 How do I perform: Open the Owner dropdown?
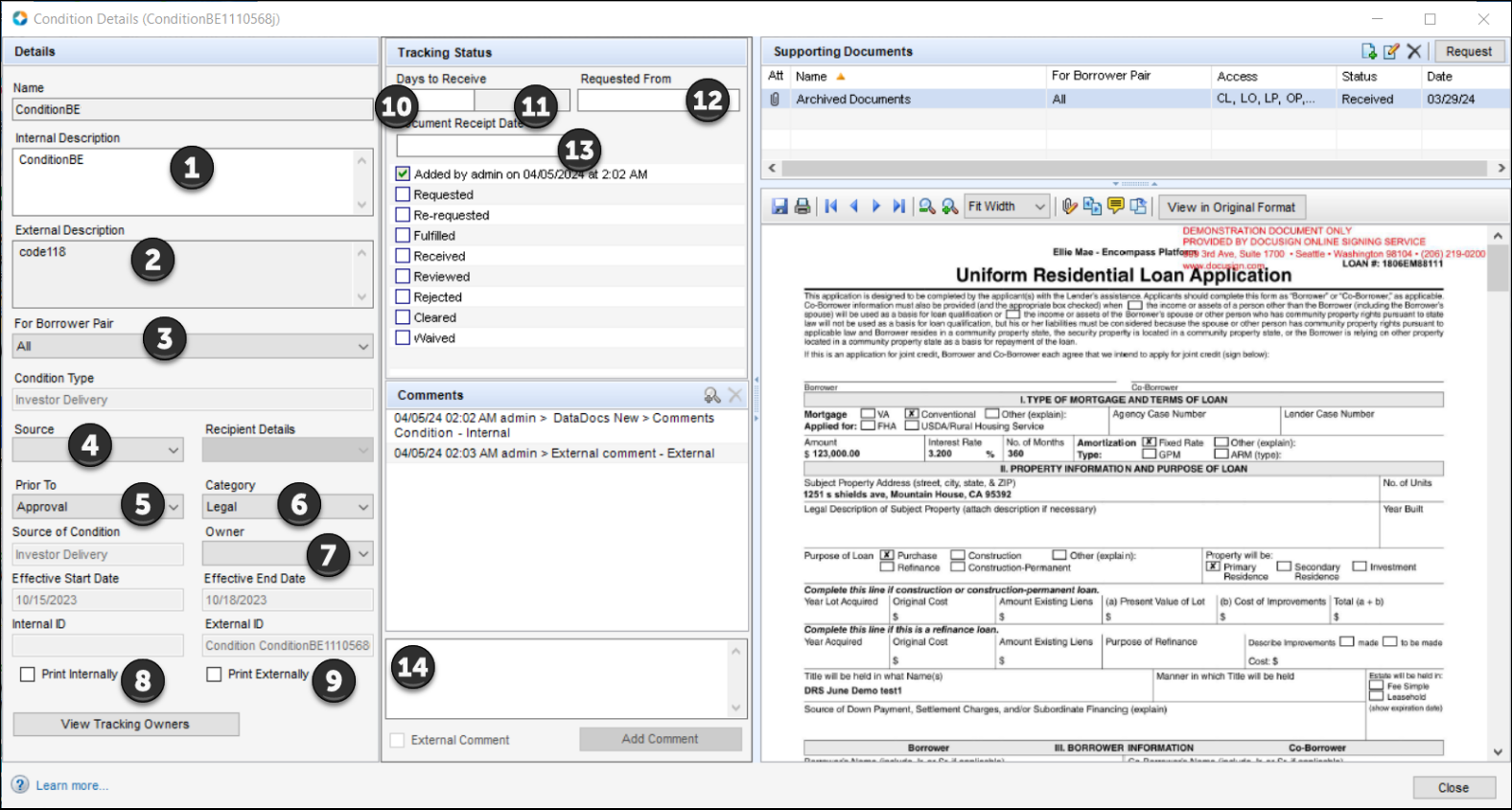tap(288, 554)
